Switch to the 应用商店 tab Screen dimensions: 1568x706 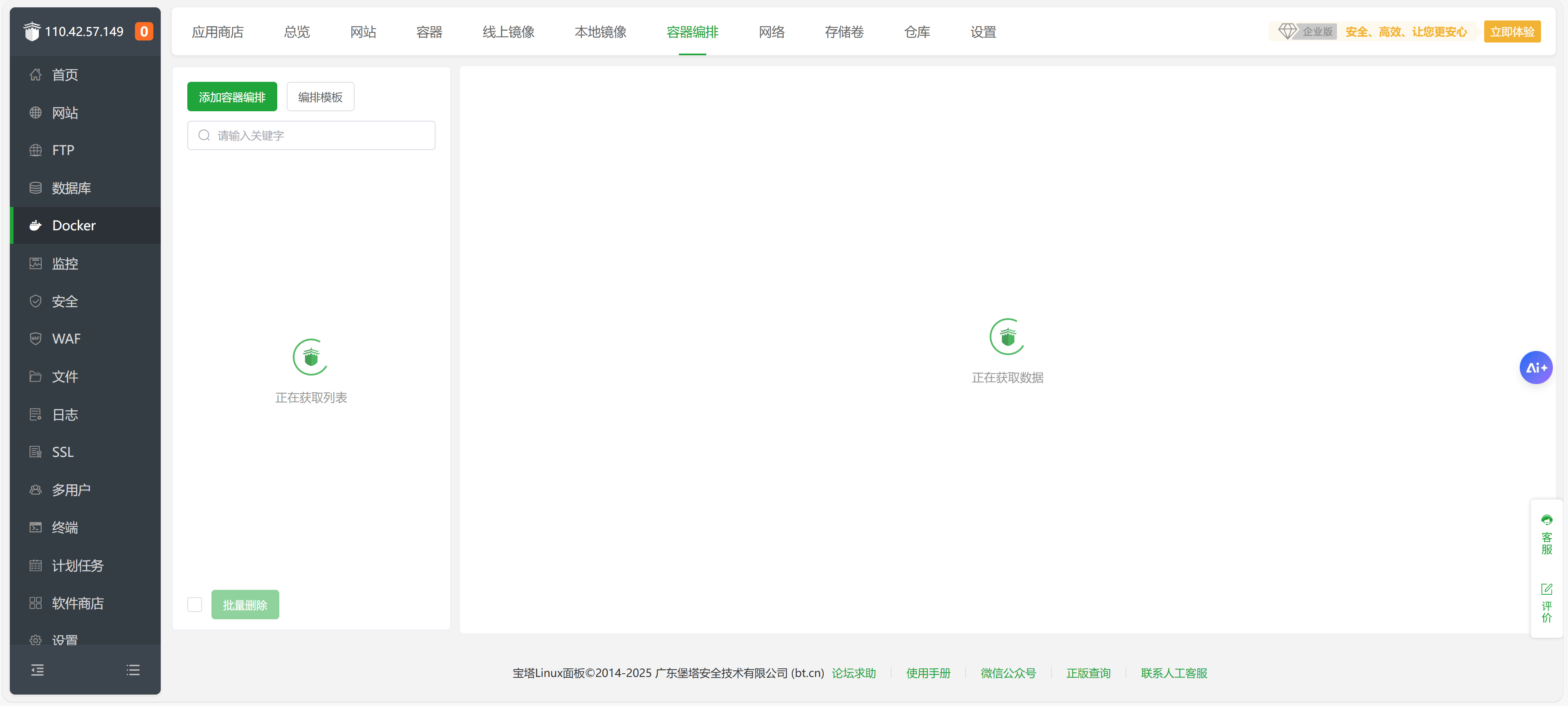(217, 31)
